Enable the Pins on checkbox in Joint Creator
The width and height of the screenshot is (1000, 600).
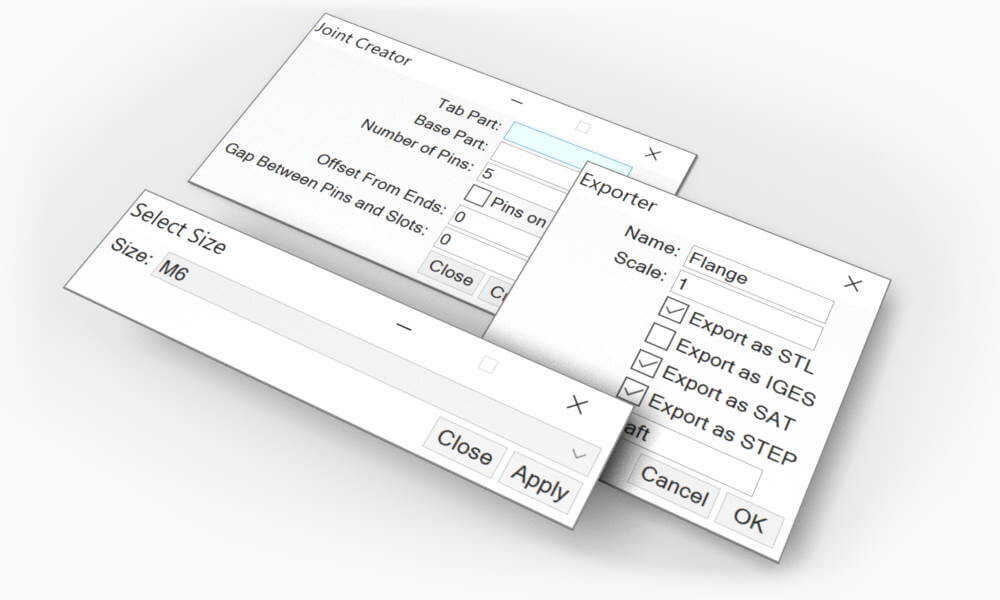476,196
